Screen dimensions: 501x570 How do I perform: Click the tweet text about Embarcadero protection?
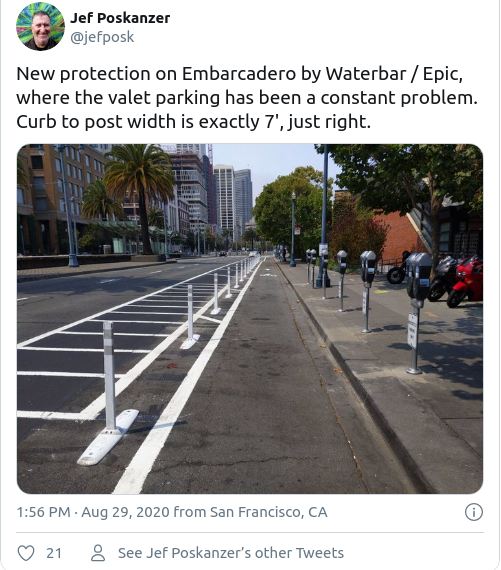pyautogui.click(x=247, y=97)
